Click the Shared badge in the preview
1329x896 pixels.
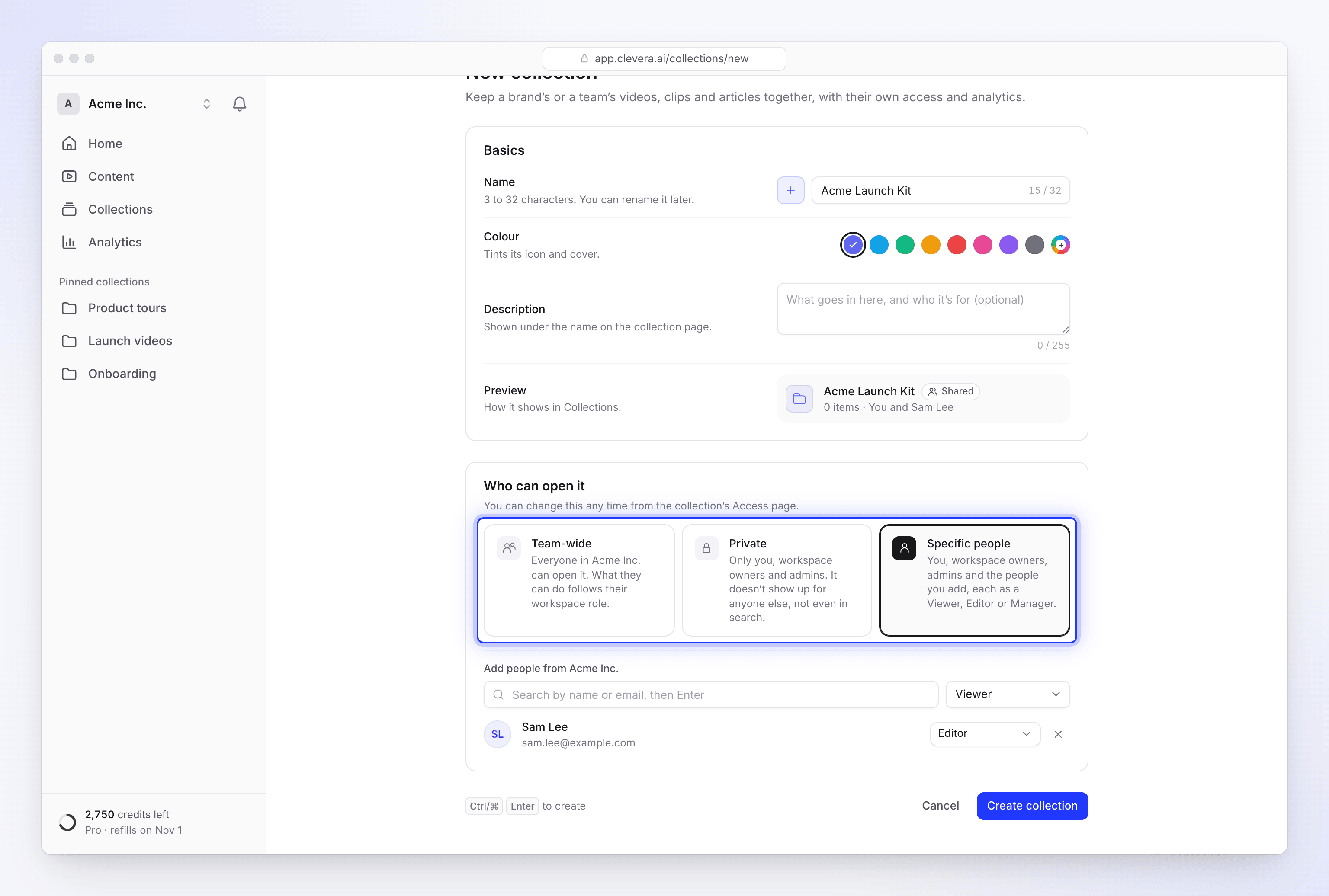point(950,391)
